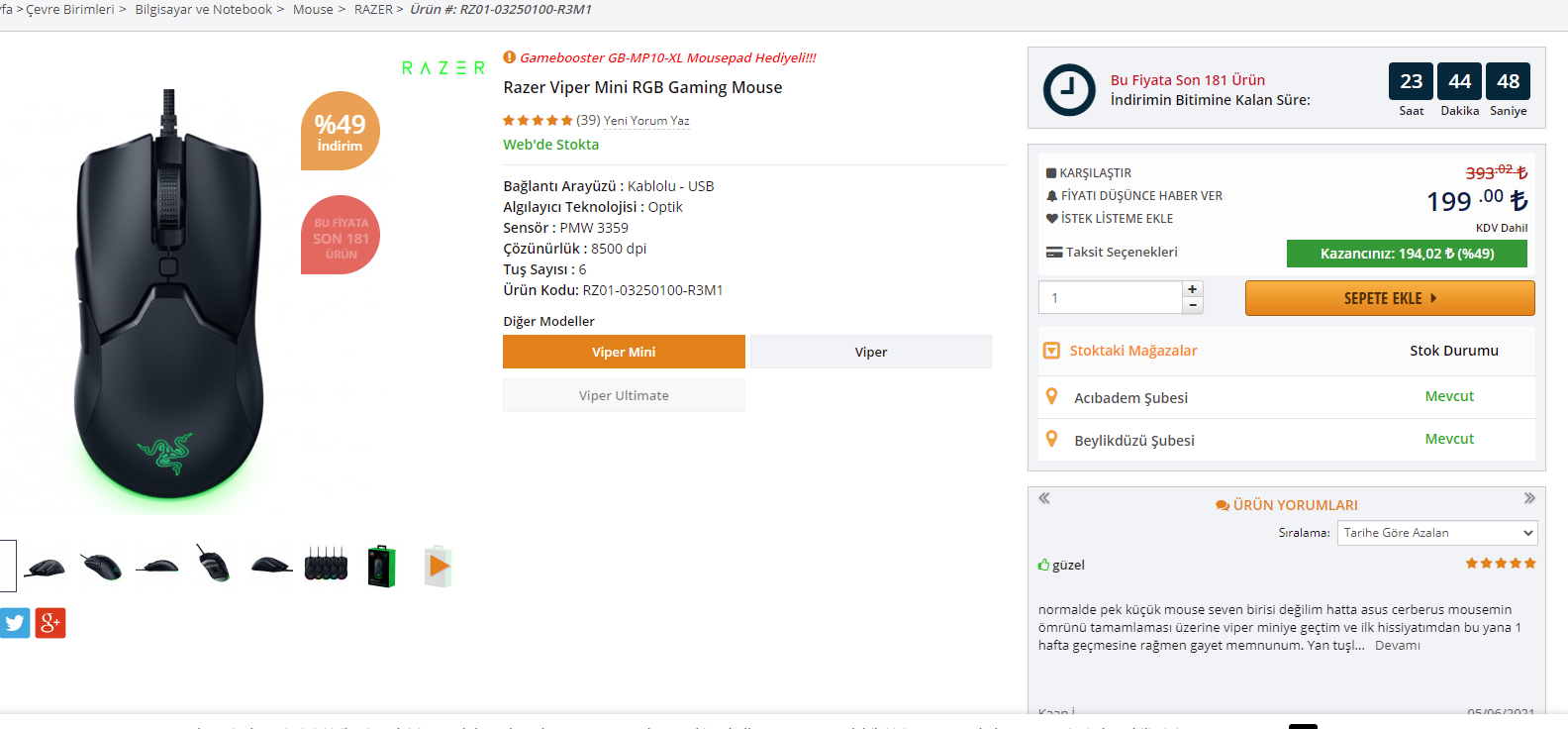Screen dimensions: 1568x729
Task: View the green retail box thumbnail
Action: (382, 566)
